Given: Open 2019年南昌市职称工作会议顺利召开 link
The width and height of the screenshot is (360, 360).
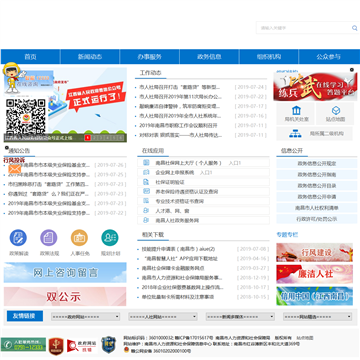Looking at the screenshot, I should [178, 126].
